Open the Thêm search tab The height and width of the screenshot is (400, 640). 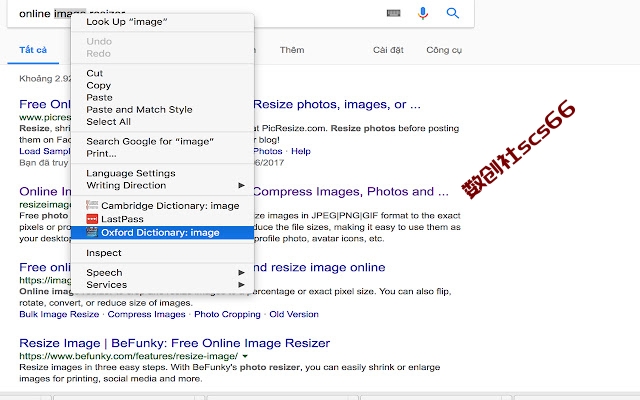[x=292, y=50]
